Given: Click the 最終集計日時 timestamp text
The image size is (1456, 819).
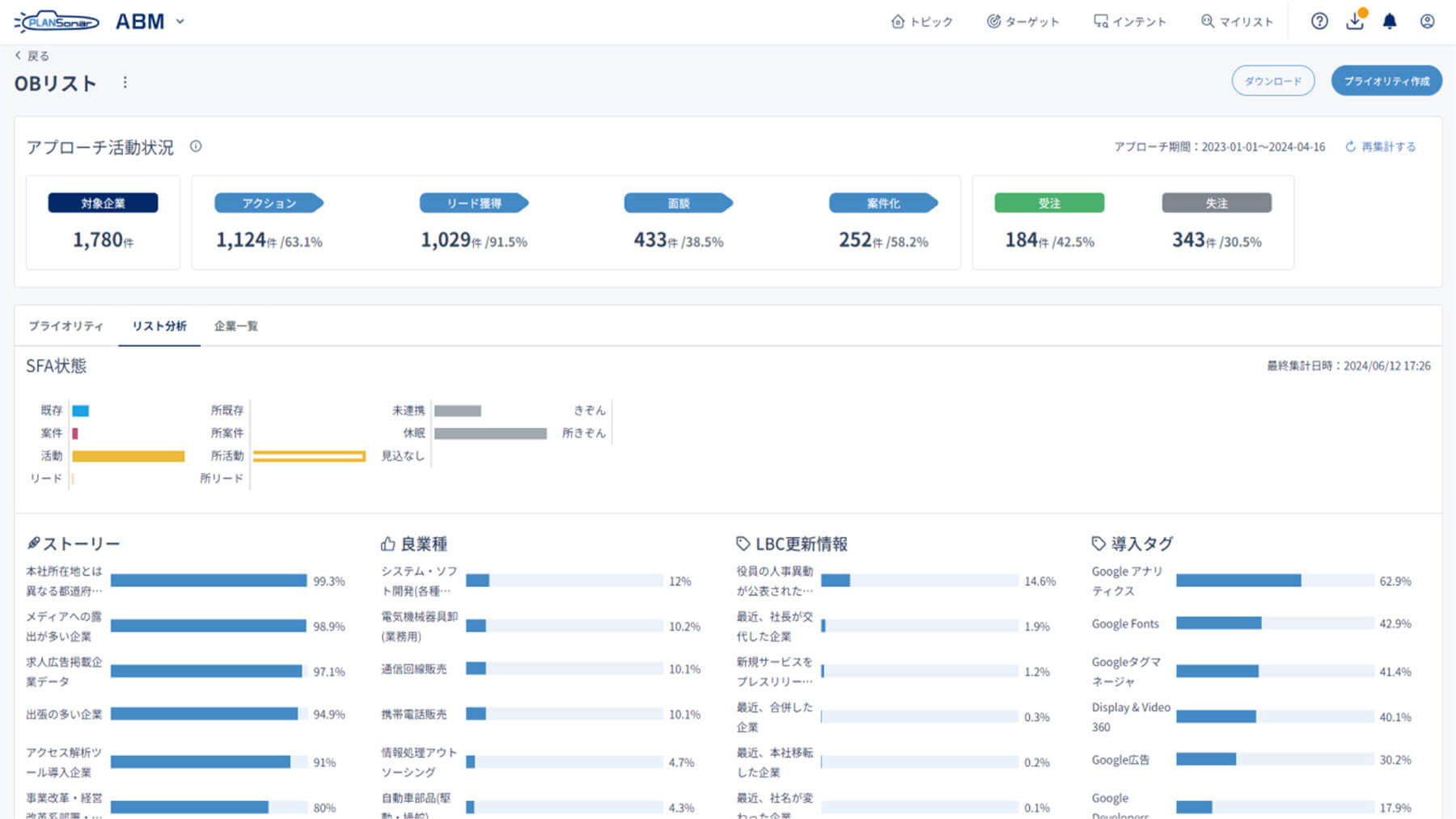Looking at the screenshot, I should coord(1348,365).
